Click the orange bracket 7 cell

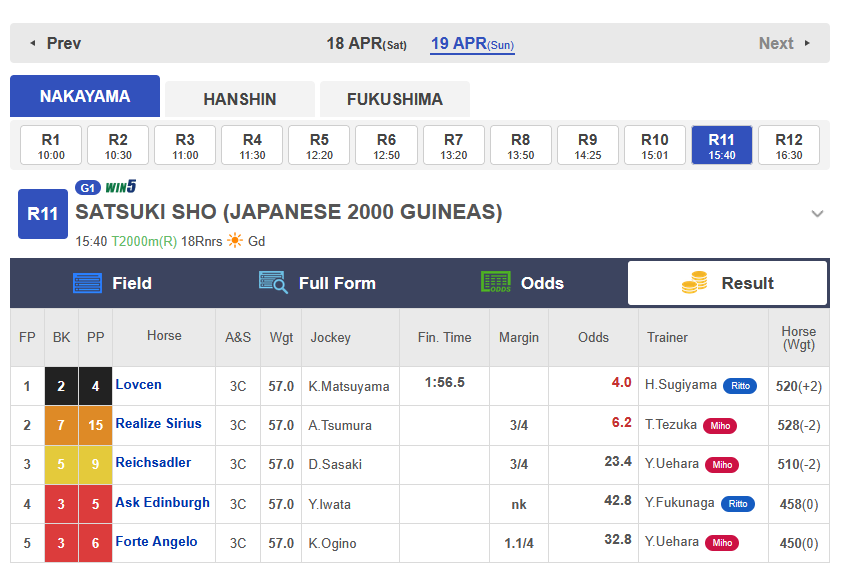point(61,425)
